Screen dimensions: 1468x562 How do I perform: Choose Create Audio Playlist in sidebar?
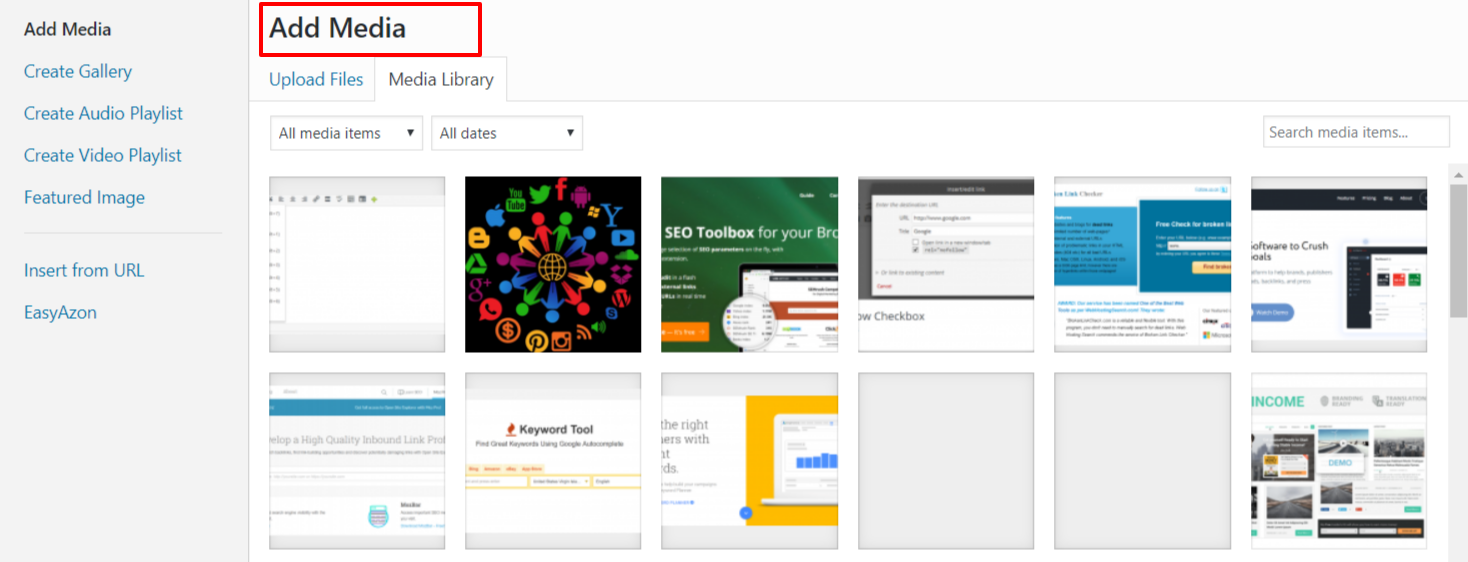[103, 113]
